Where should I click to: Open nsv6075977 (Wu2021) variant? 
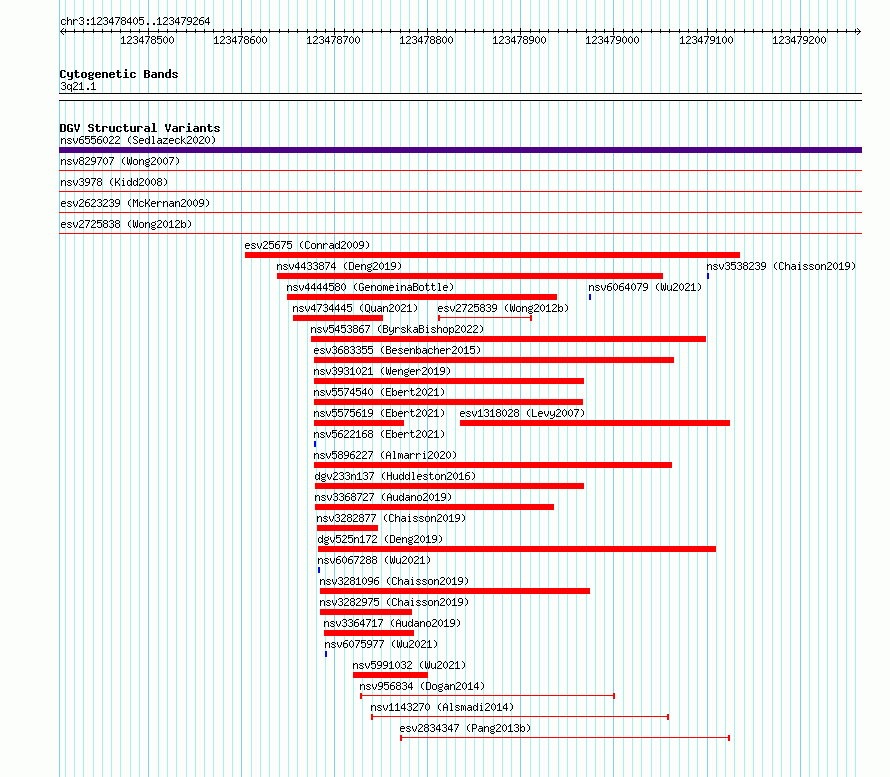pos(381,644)
